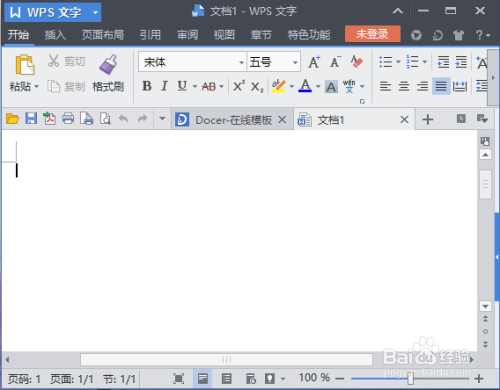Export to PDF icon
500x390 pixels.
tap(49, 118)
